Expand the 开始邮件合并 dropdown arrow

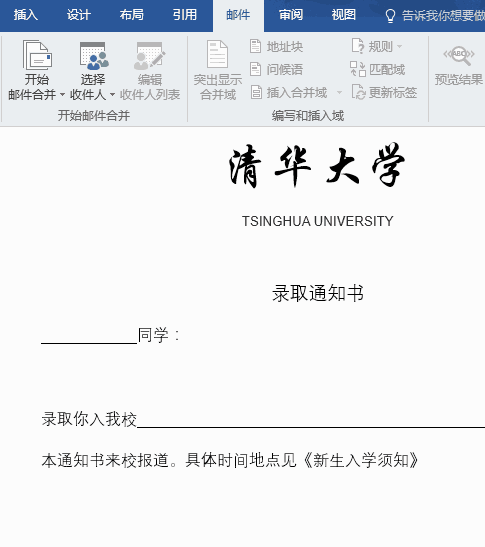click(x=62, y=95)
